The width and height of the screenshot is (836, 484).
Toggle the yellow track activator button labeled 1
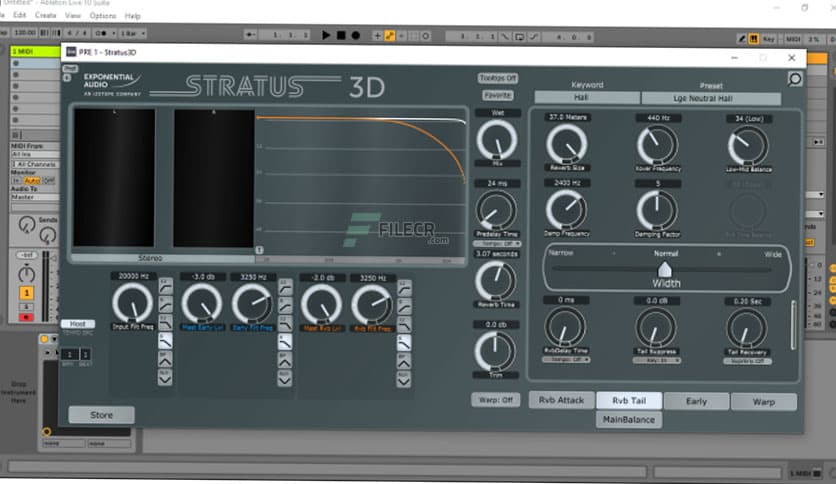point(27,293)
